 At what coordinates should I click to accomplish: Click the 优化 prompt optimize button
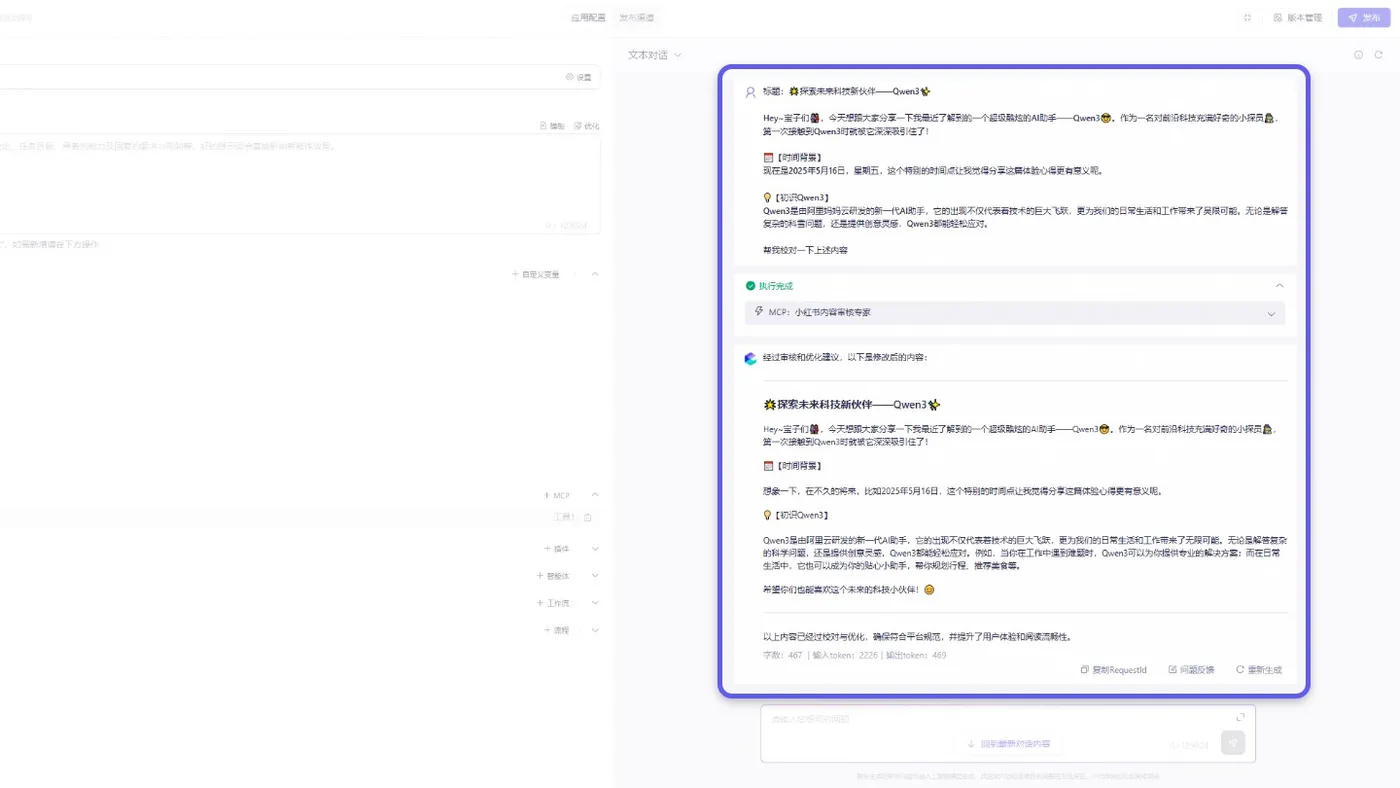click(x=587, y=126)
